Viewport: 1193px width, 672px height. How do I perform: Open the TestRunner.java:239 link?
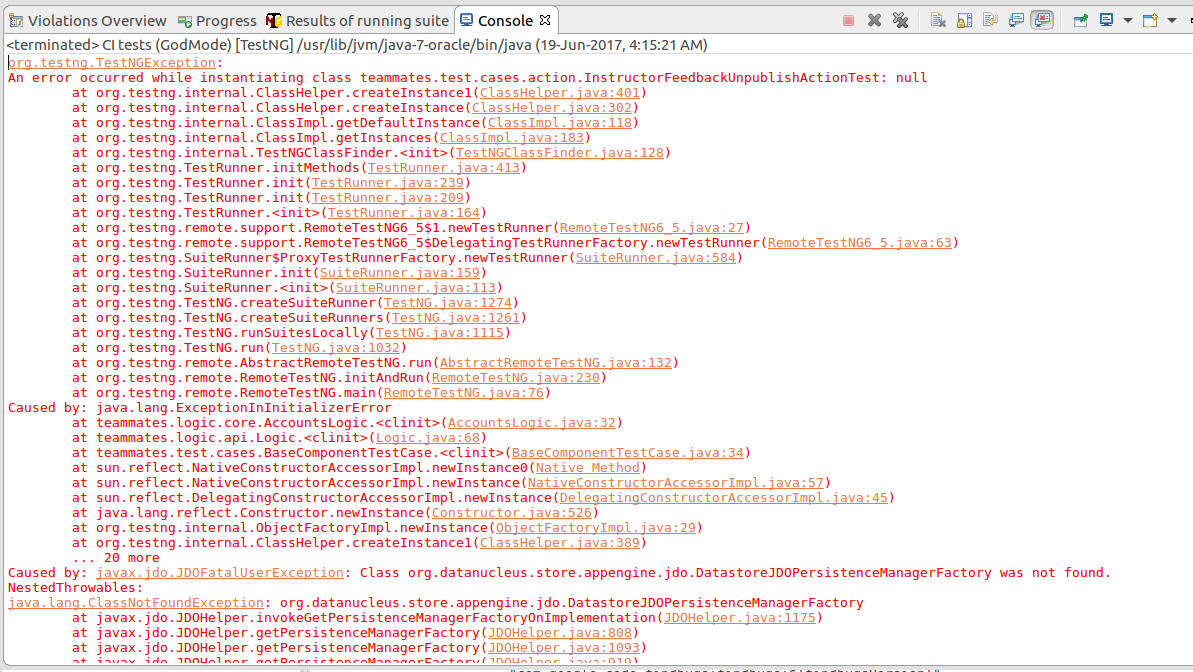pos(388,183)
